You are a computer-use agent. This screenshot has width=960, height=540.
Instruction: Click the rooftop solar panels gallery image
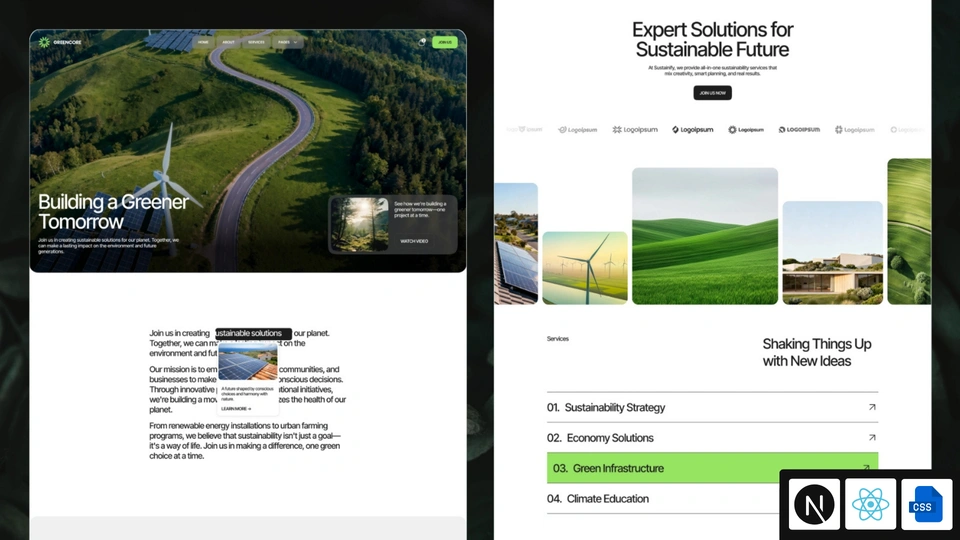pyautogui.click(x=516, y=243)
